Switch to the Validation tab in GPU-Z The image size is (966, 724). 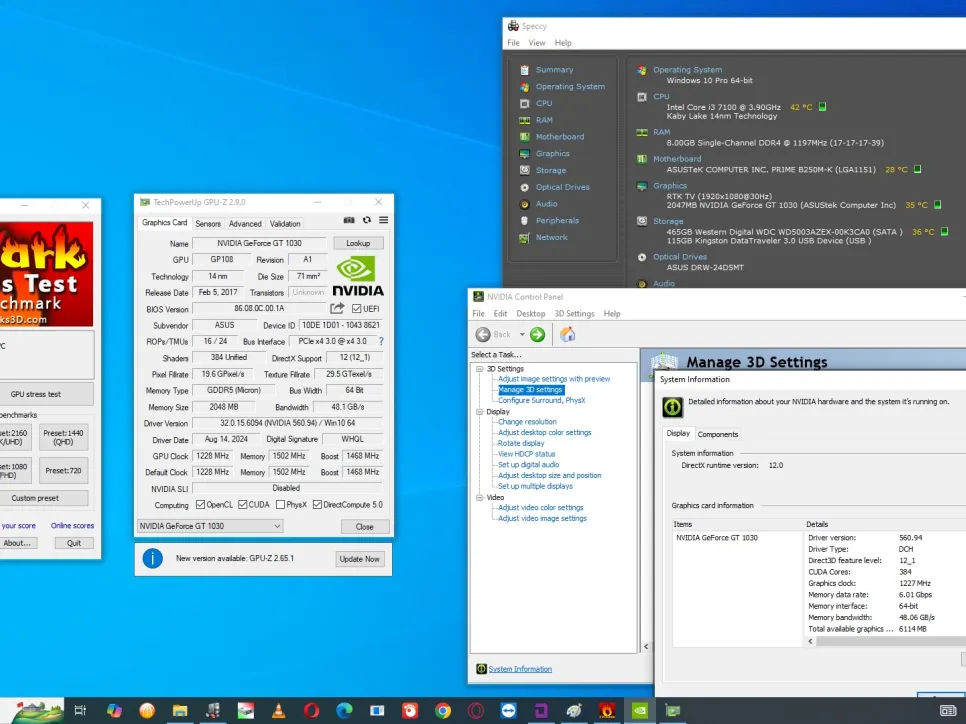[285, 224]
